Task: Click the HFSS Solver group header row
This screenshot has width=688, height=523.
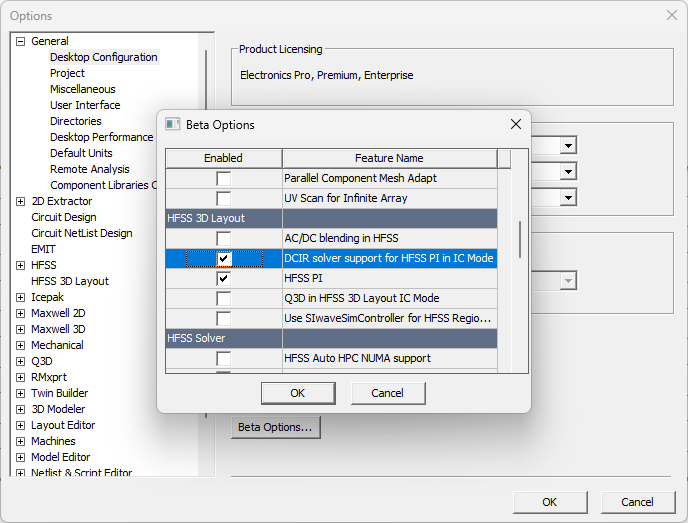Action: click(331, 338)
